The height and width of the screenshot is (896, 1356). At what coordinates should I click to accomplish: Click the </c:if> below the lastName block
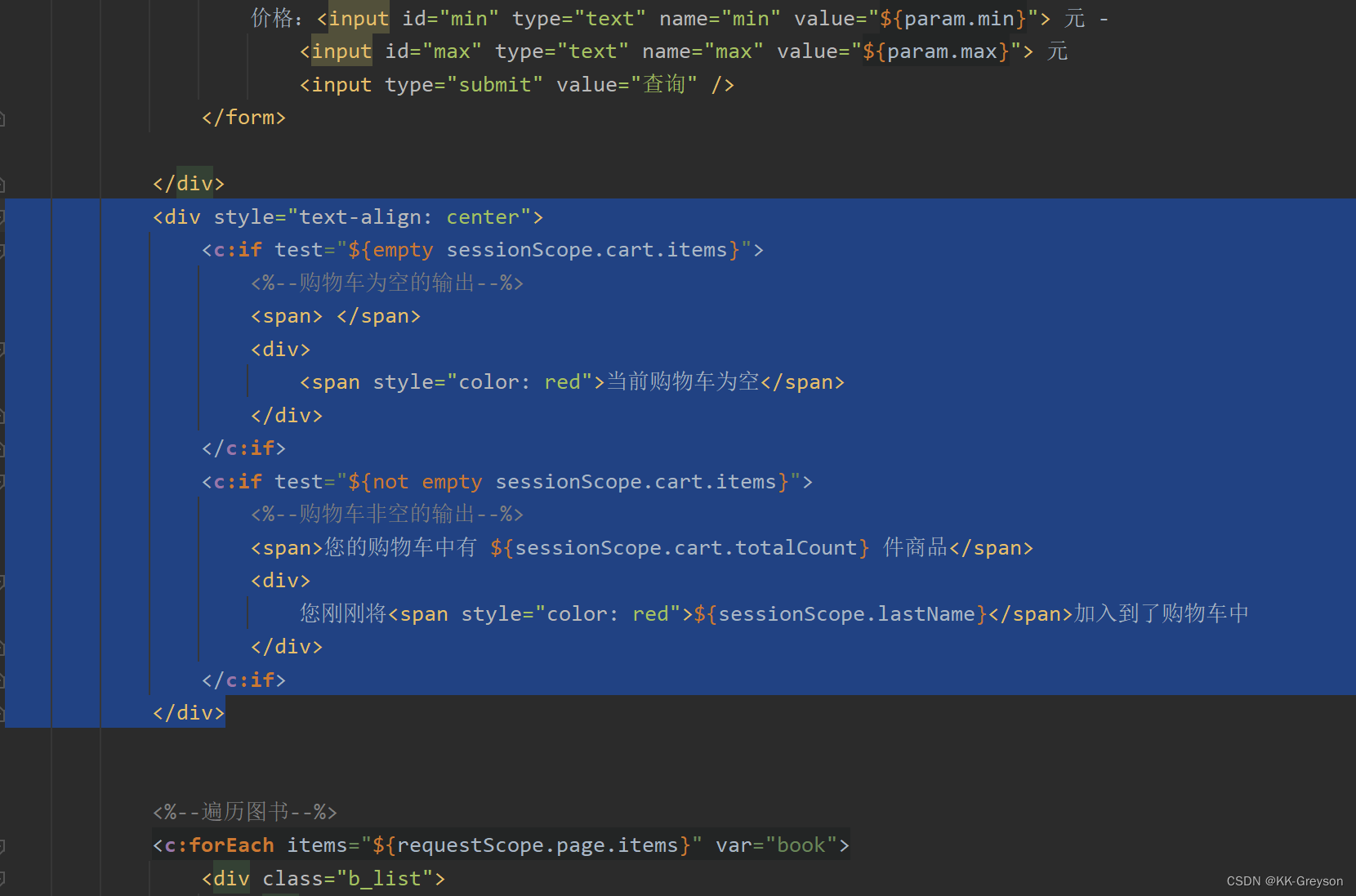(243, 680)
